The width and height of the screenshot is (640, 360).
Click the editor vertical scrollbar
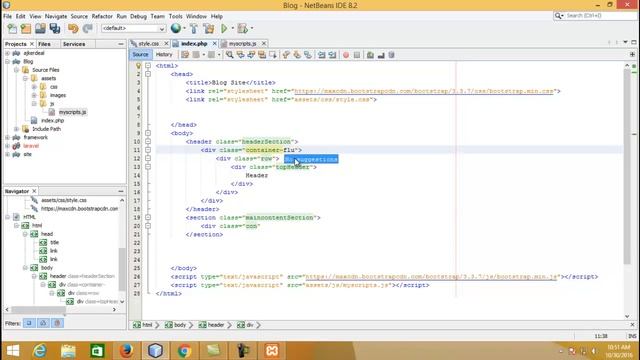click(627, 167)
